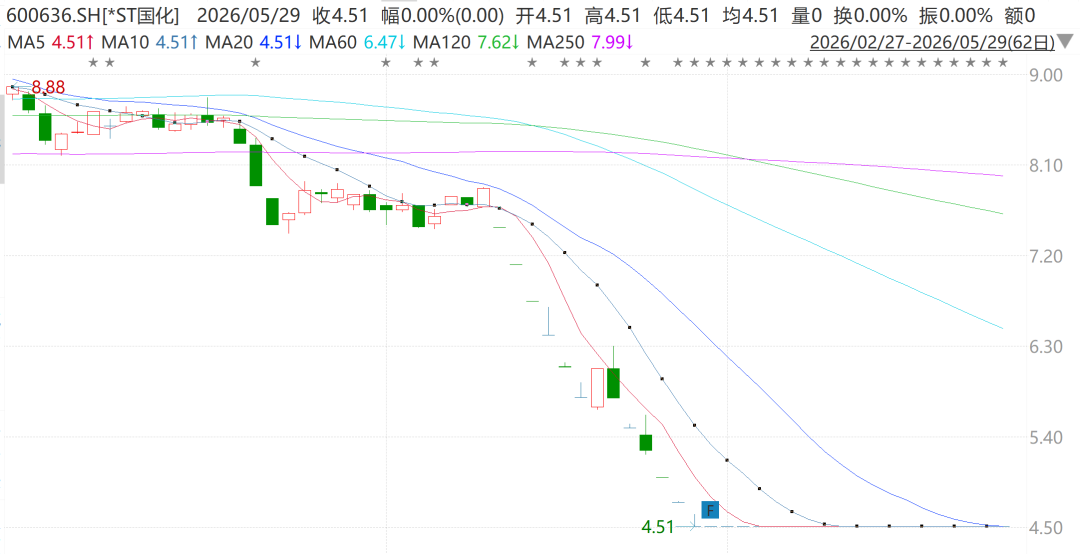Click the 5.40 price axis label
1080x554 pixels.
1045,438
